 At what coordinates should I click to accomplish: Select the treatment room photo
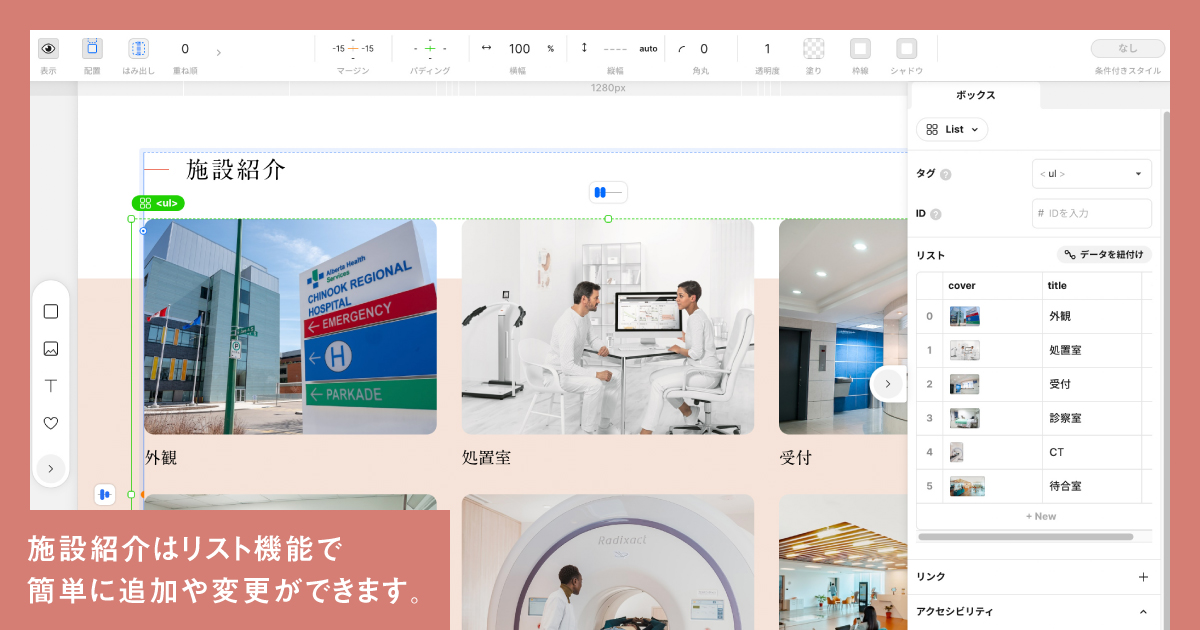pyautogui.click(x=608, y=327)
